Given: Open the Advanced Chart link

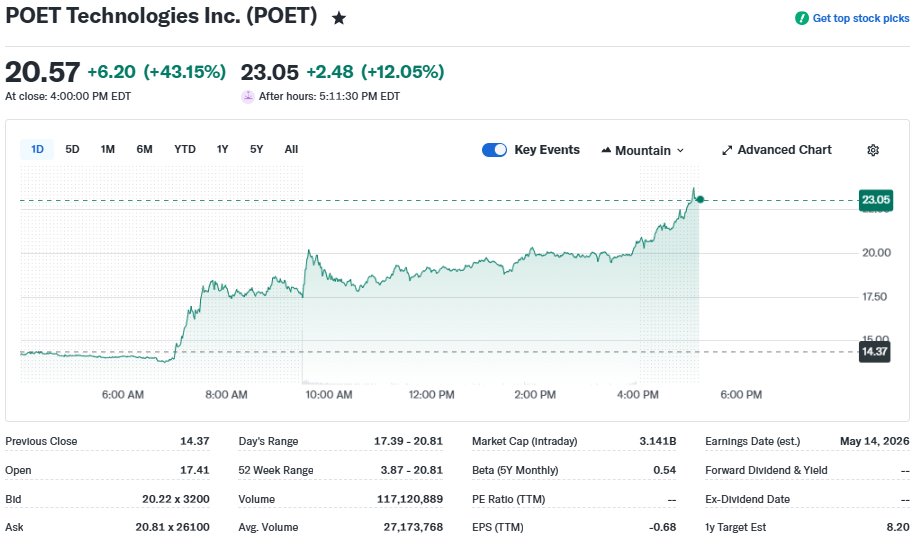Looking at the screenshot, I should (777, 150).
